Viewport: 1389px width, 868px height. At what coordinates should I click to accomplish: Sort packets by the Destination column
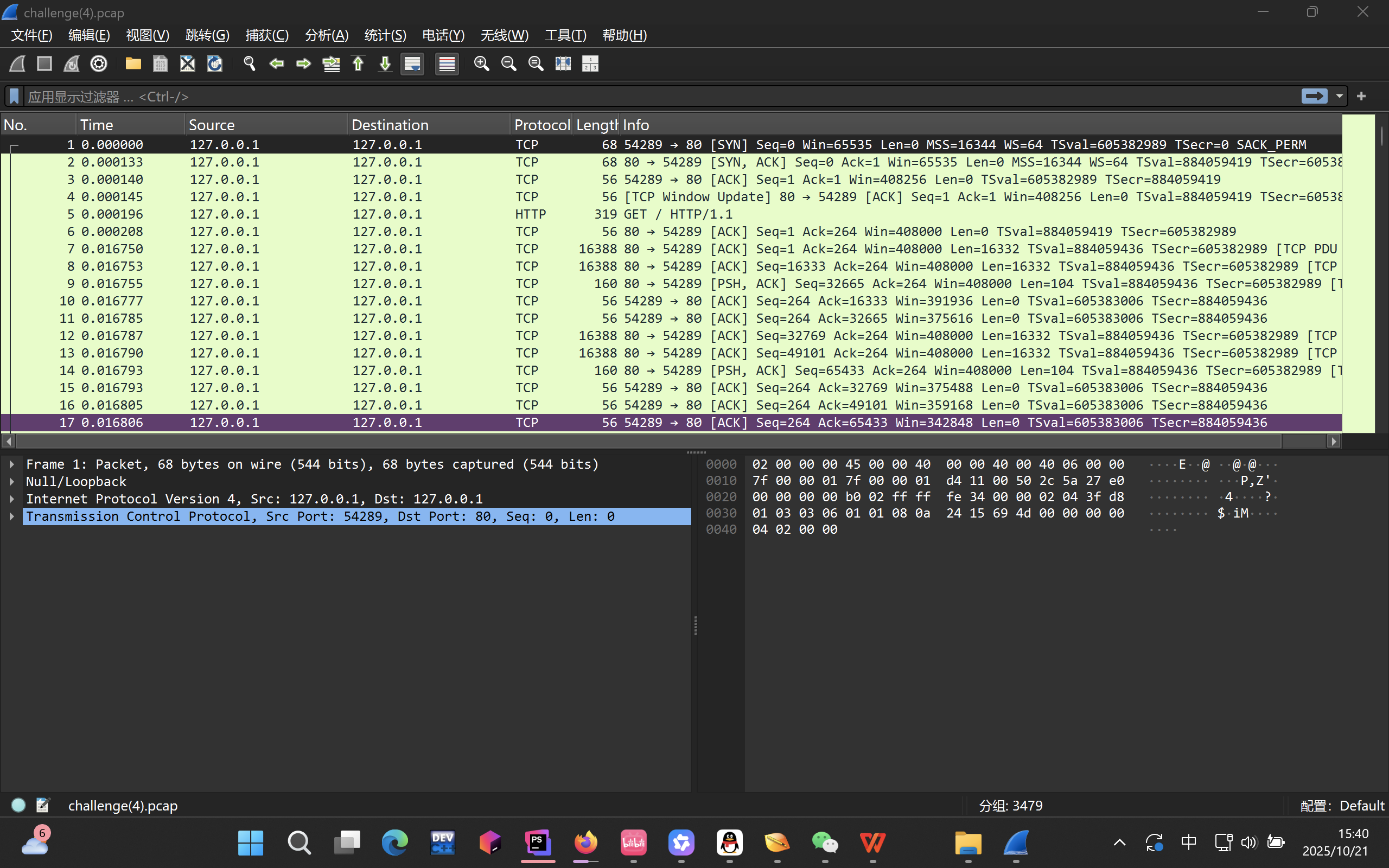[429, 125]
